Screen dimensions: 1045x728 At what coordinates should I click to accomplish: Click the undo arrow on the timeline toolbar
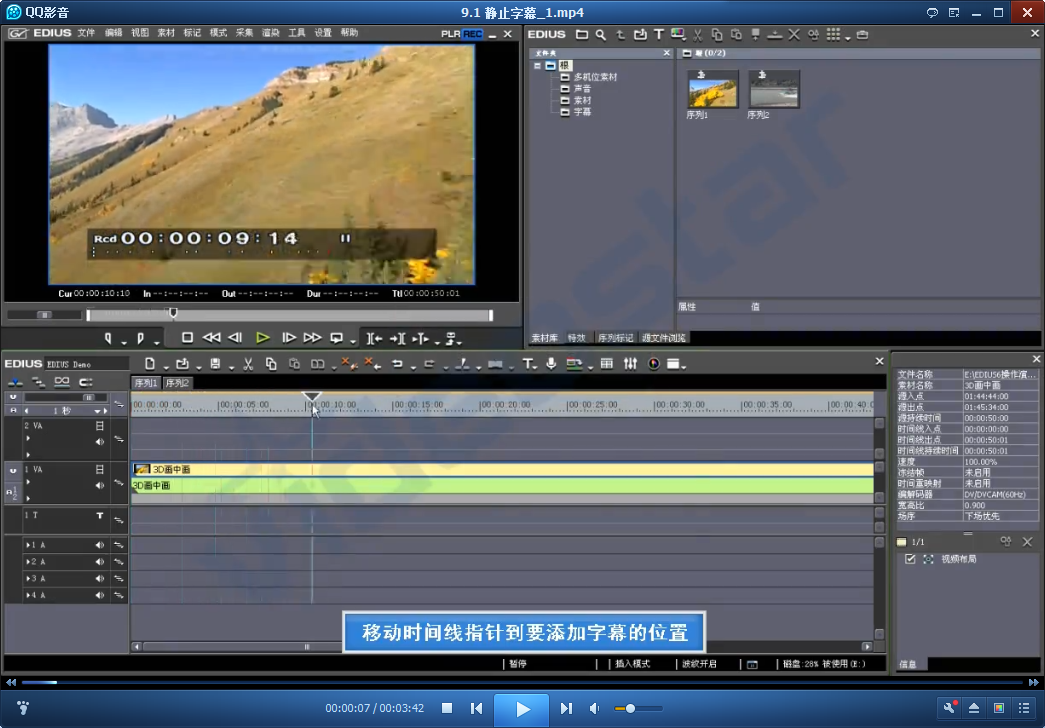point(397,363)
